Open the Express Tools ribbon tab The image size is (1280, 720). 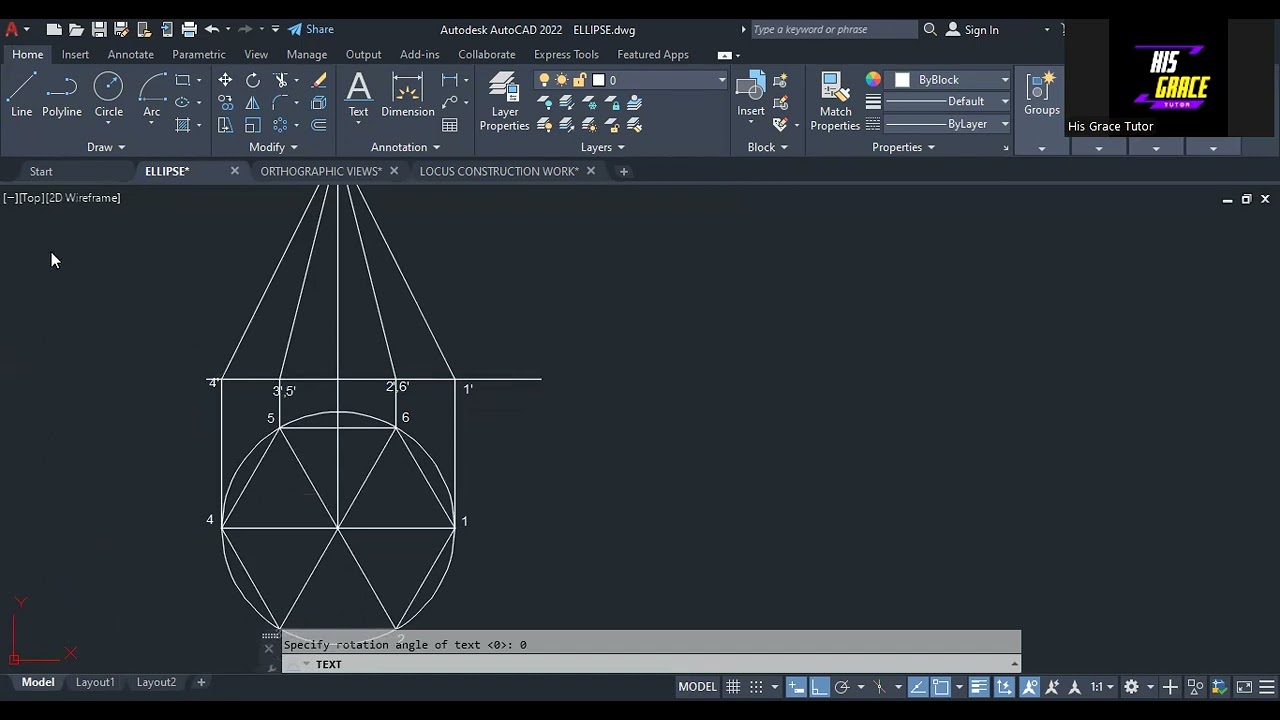(566, 54)
